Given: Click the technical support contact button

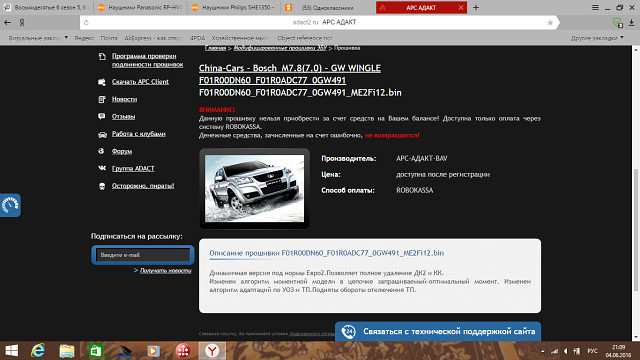Looking at the screenshot, I should click(x=438, y=331).
